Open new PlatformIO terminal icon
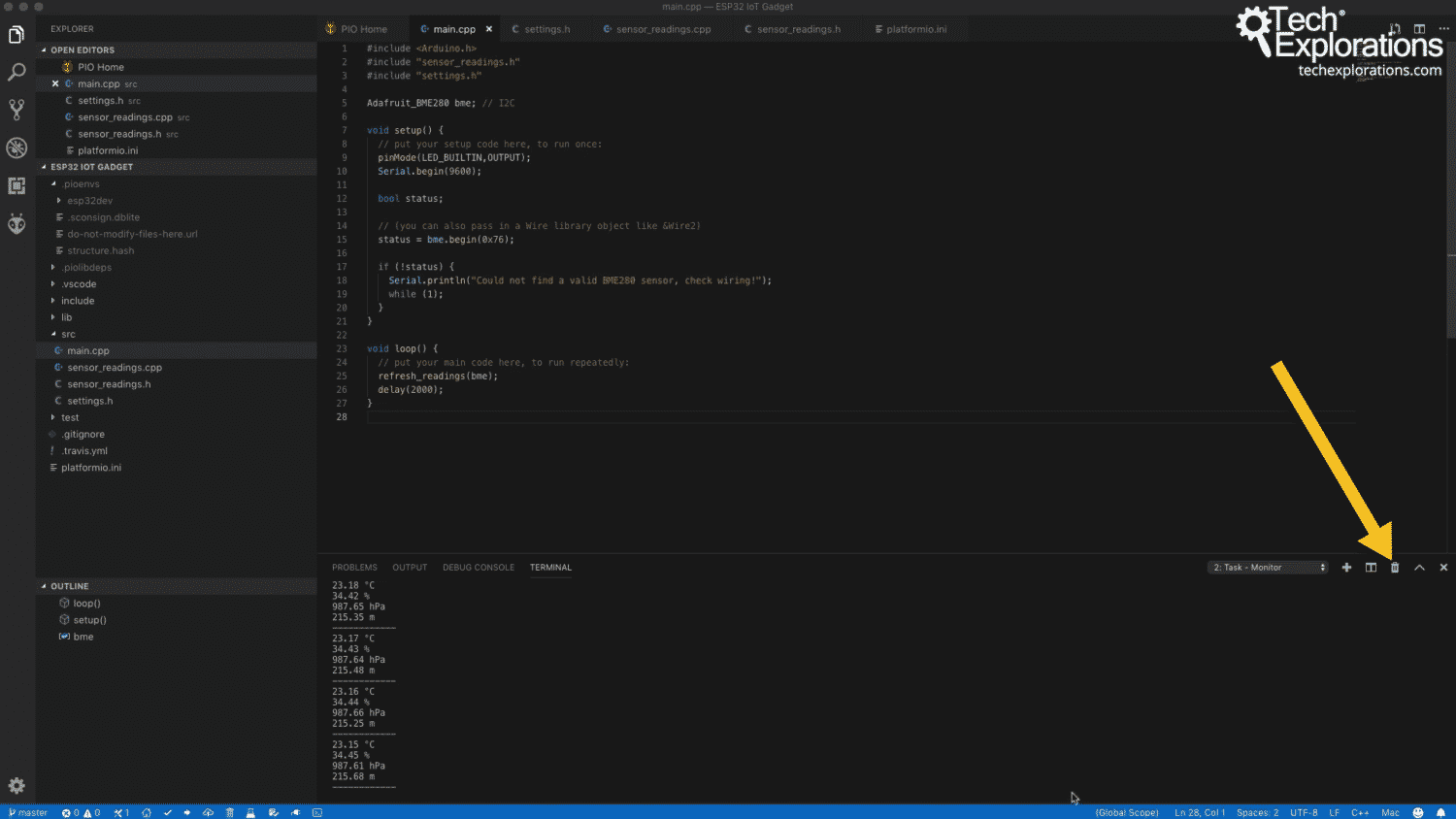 (317, 812)
